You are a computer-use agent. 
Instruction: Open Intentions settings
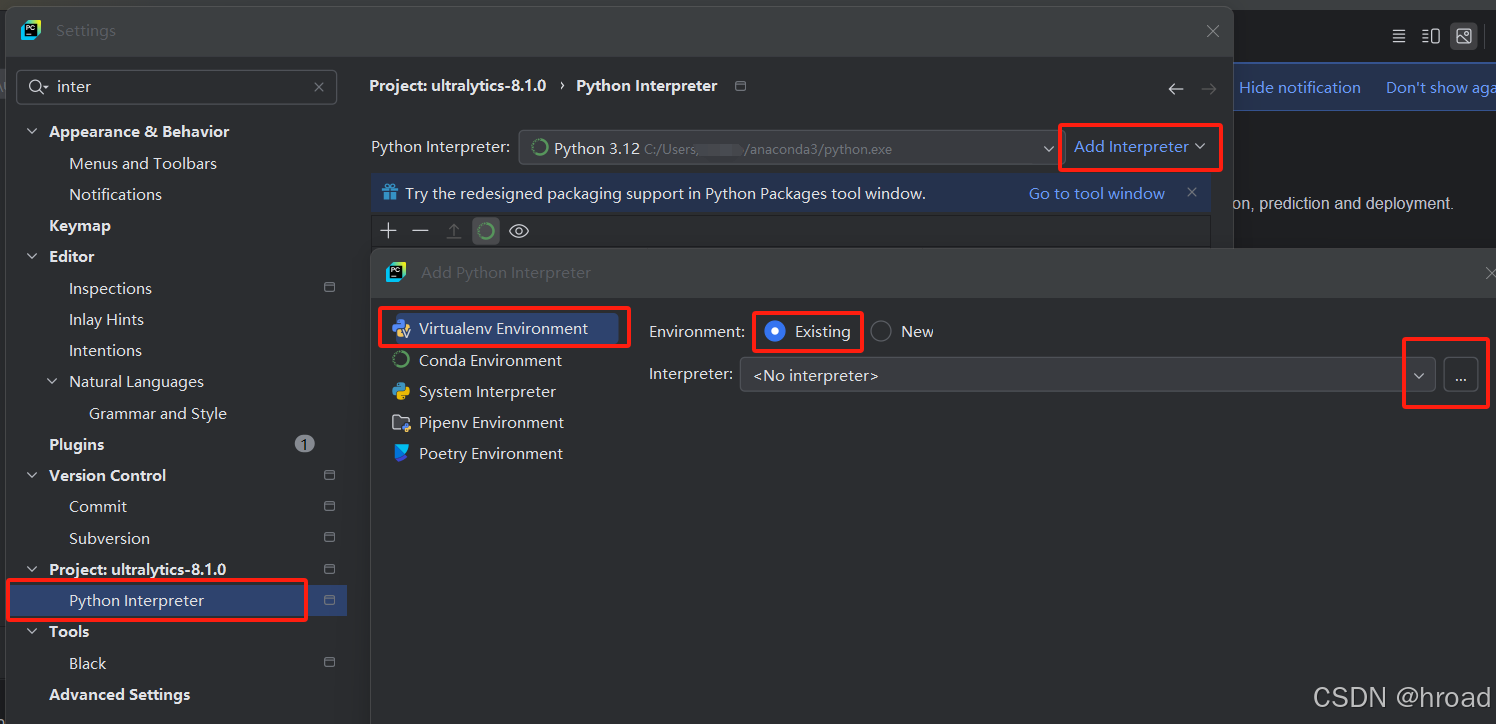click(105, 350)
